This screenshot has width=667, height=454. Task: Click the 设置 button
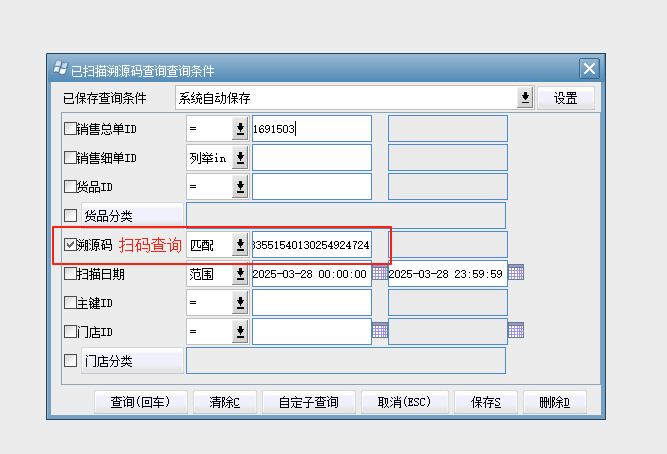[x=566, y=98]
